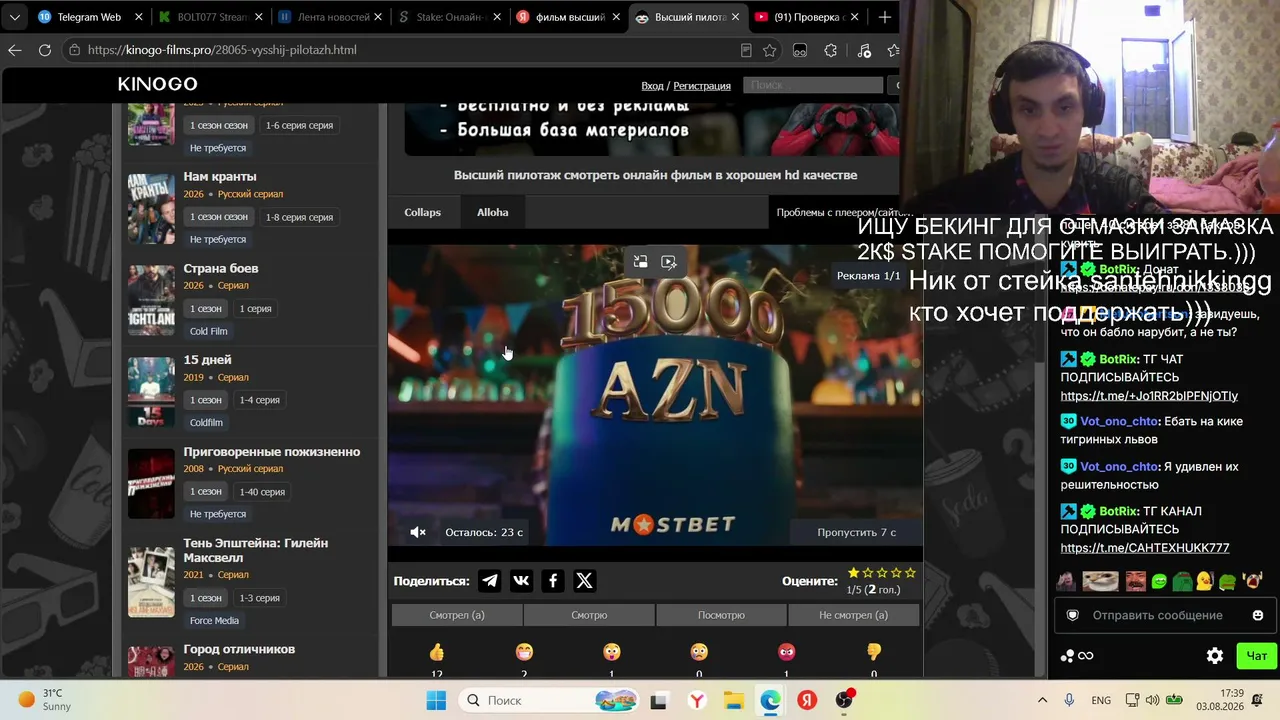Viewport: 1280px width, 720px height.
Task: Open a new browser tab
Action: coord(884,17)
